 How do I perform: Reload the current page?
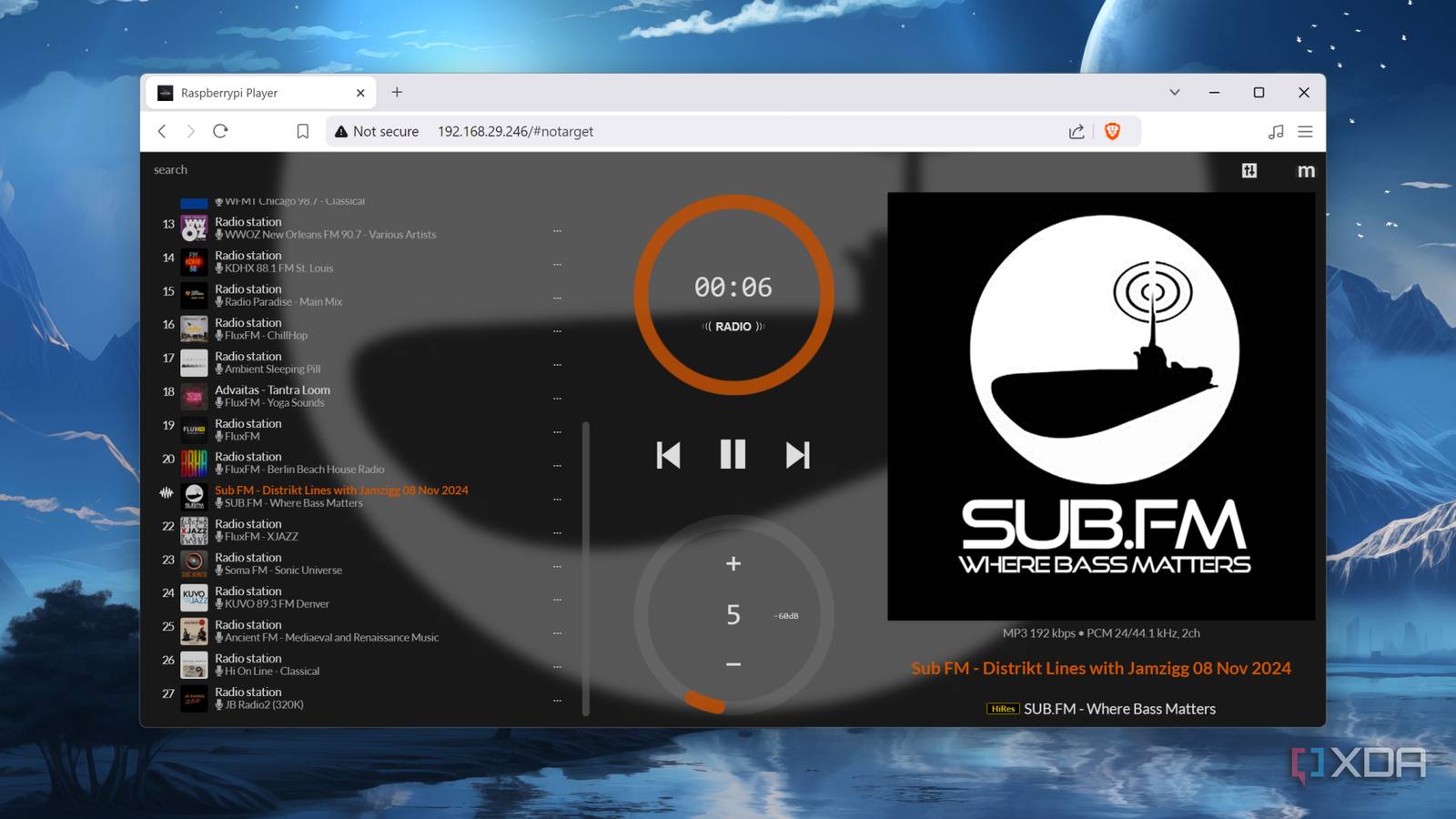click(x=222, y=131)
